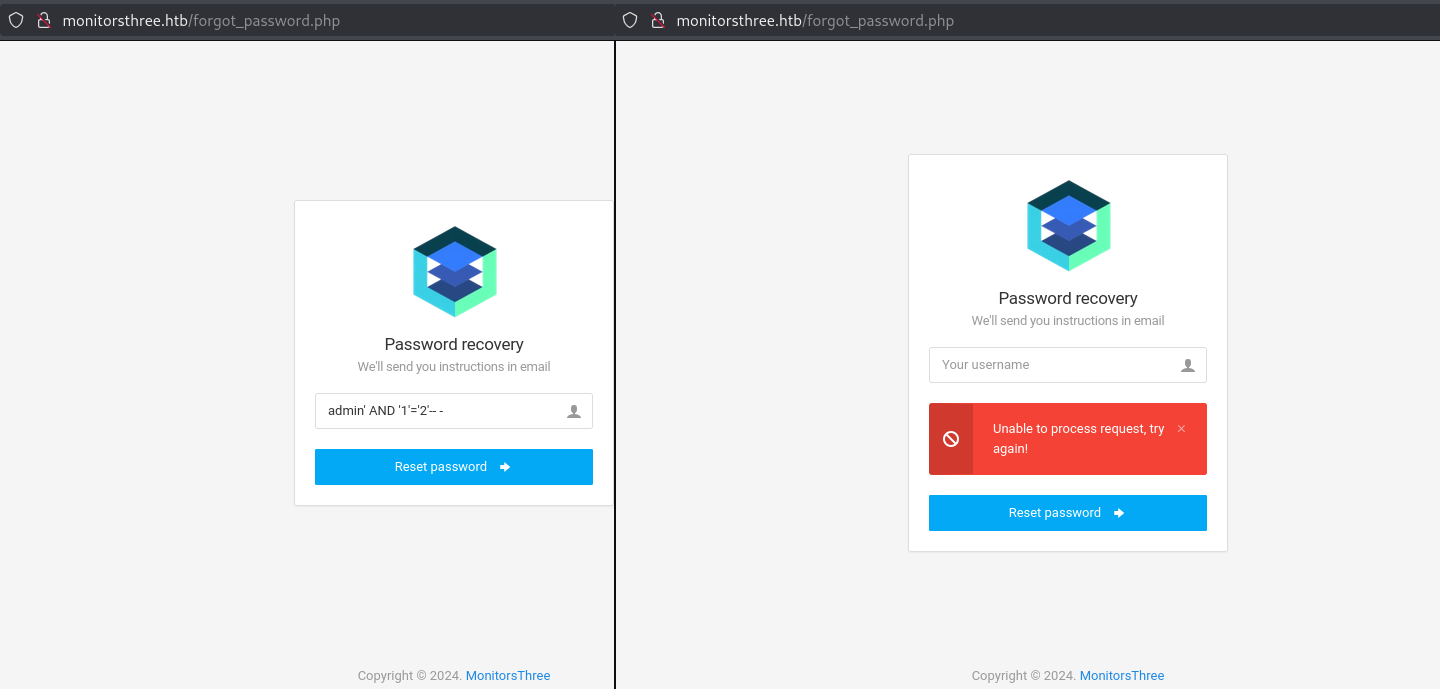Screen dimensions: 1440x689
Task: Click the user icon beside the admin' payload
Action: 574,411
